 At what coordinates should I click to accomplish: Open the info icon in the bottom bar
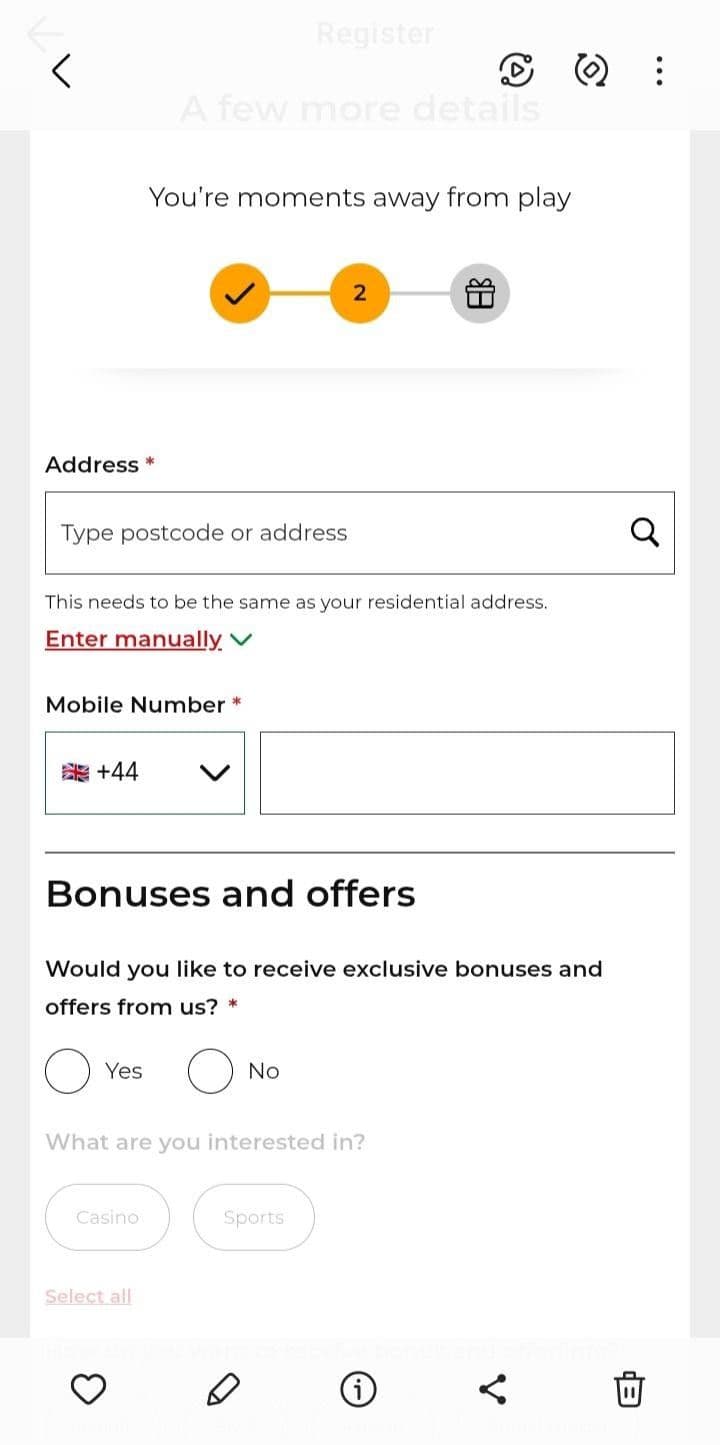point(359,1388)
